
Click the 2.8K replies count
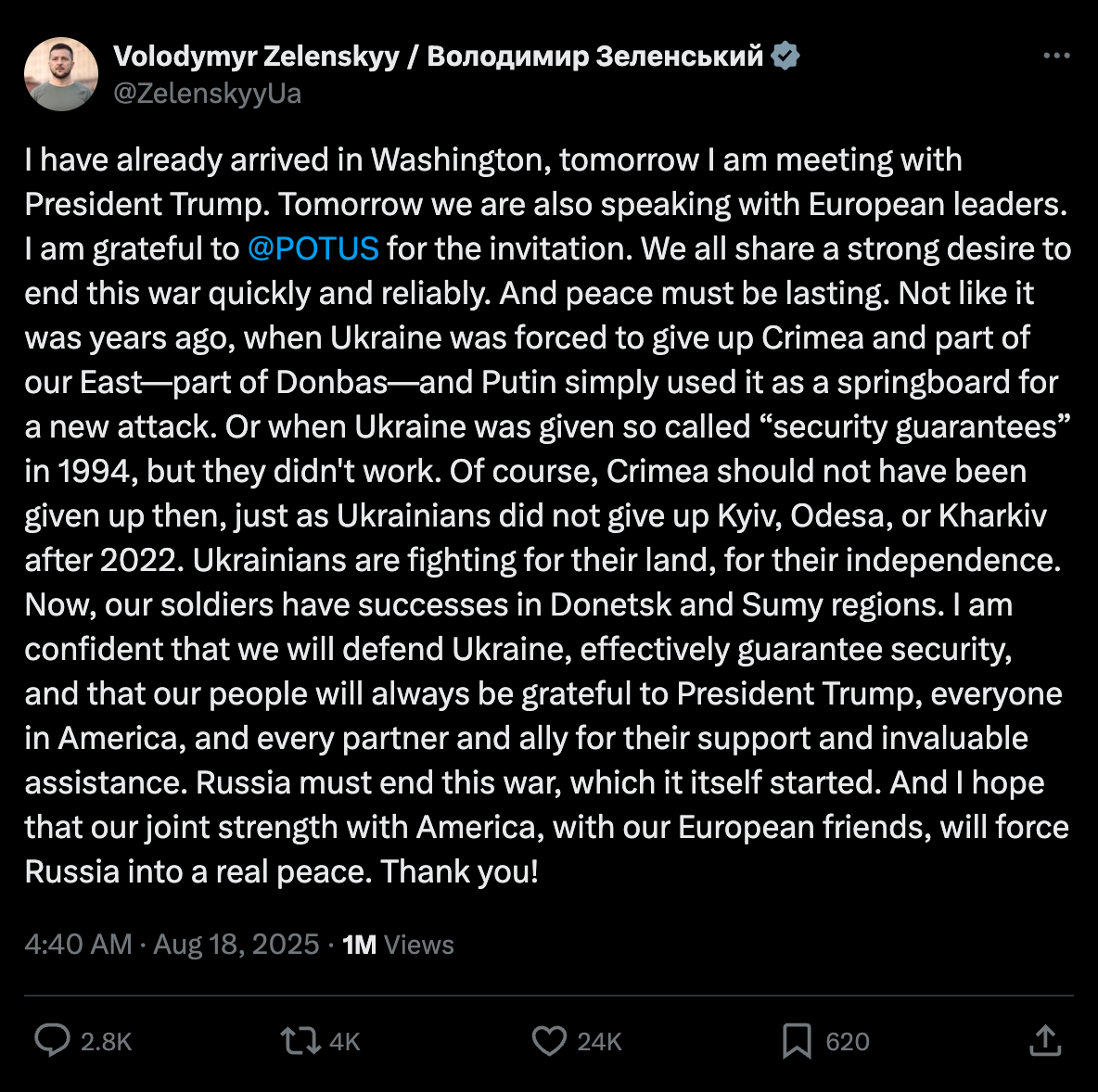(x=106, y=1042)
